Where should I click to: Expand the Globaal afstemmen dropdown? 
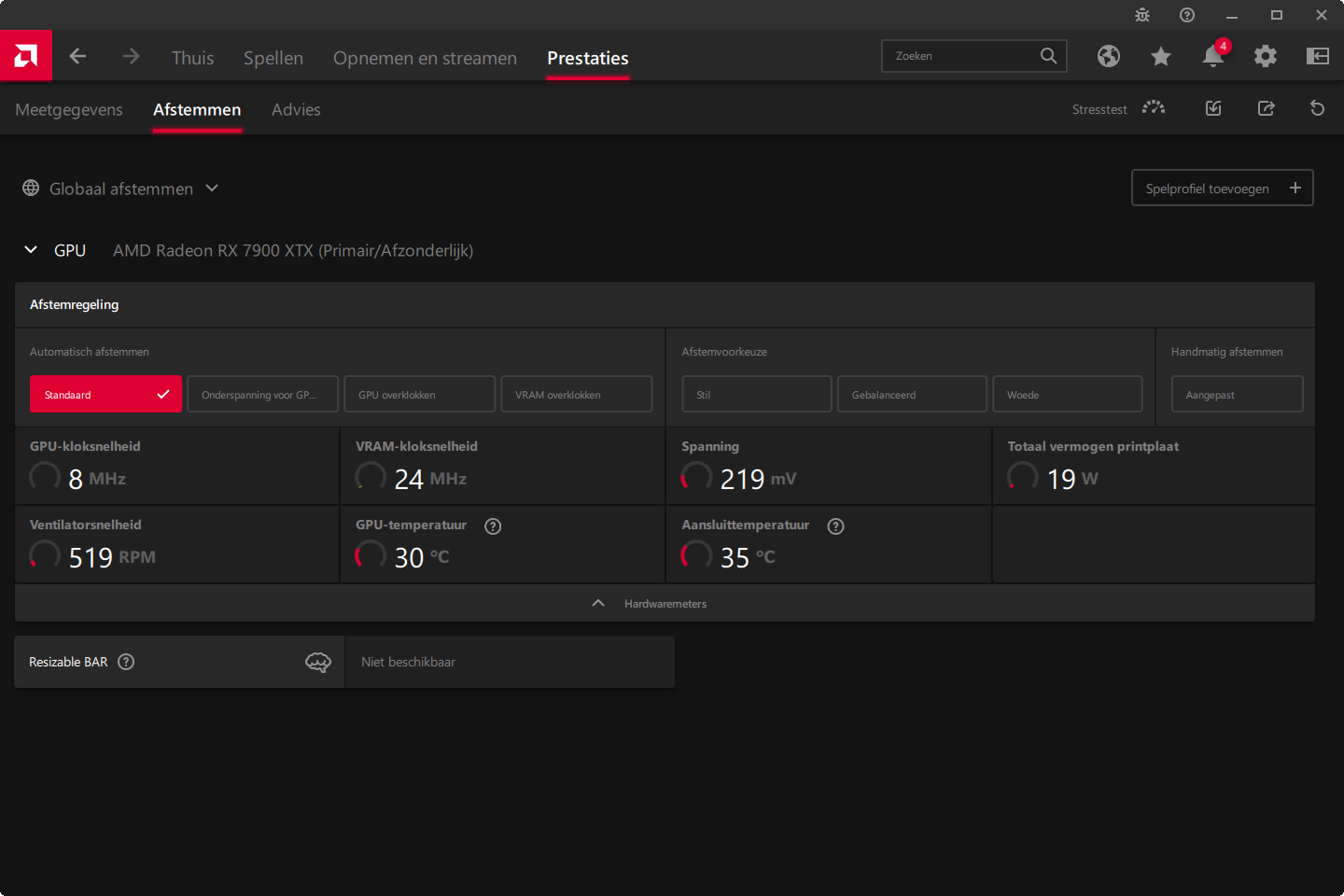click(212, 188)
